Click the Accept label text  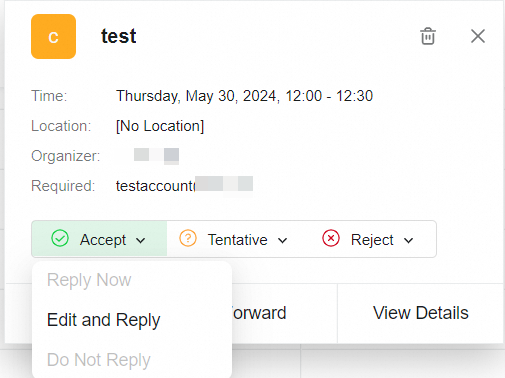coord(103,240)
